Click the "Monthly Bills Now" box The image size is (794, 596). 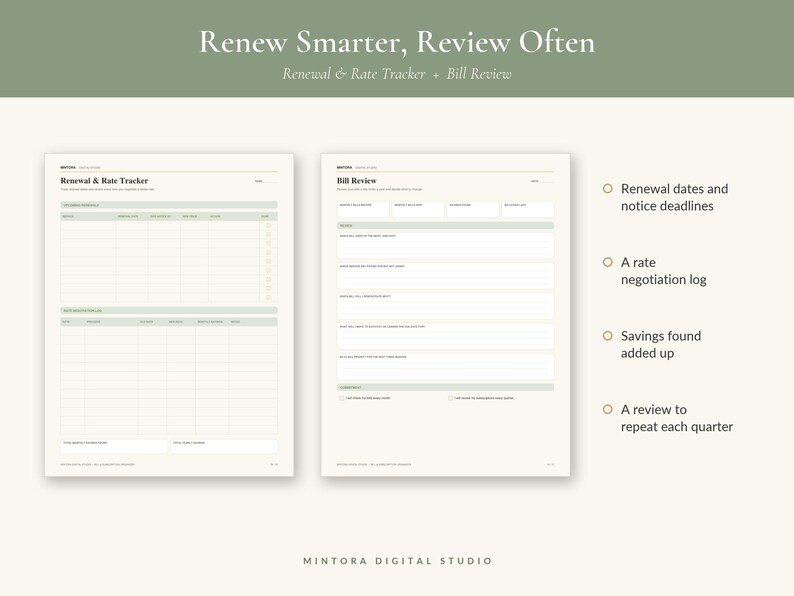point(418,209)
